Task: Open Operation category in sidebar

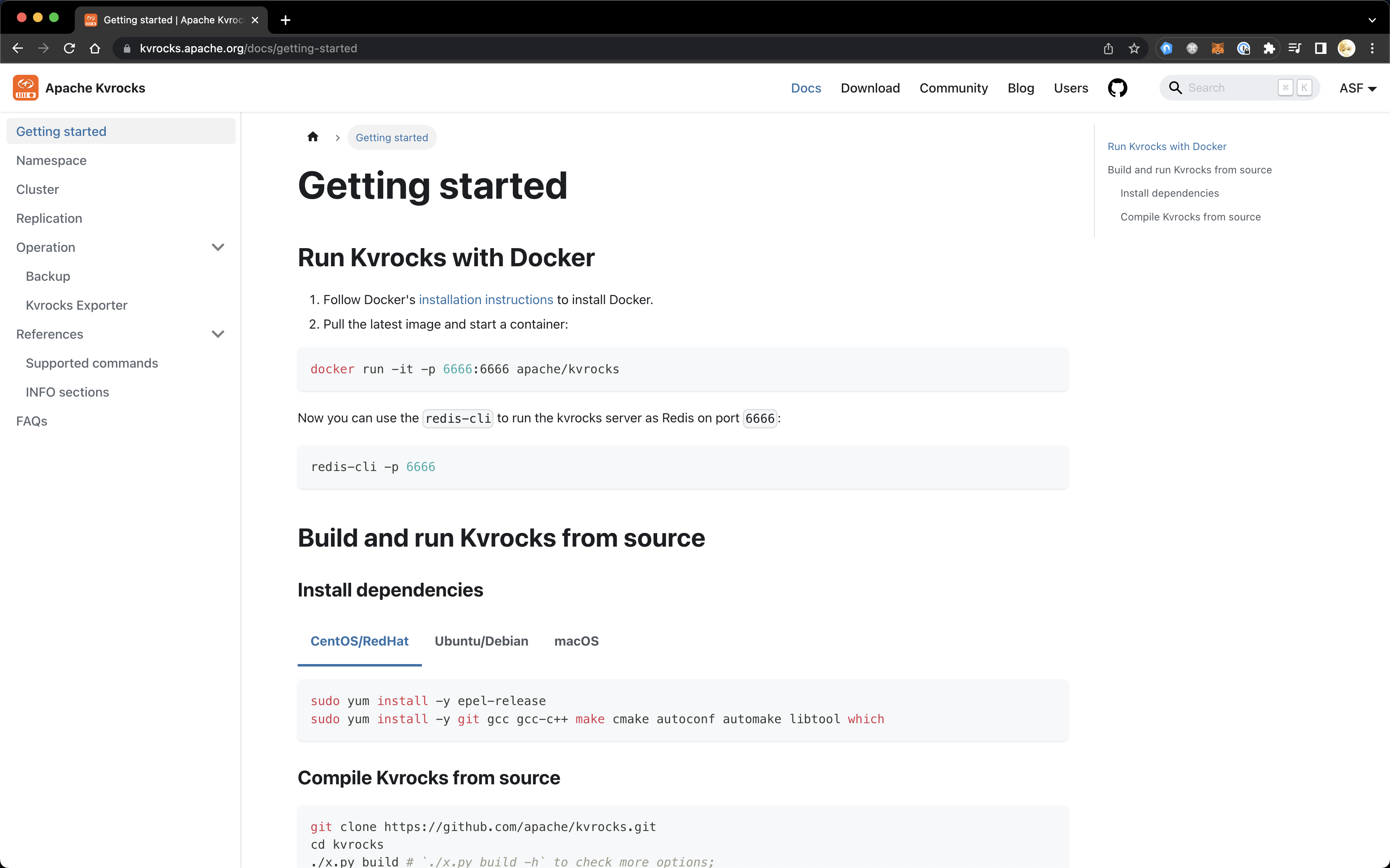Action: coord(46,247)
